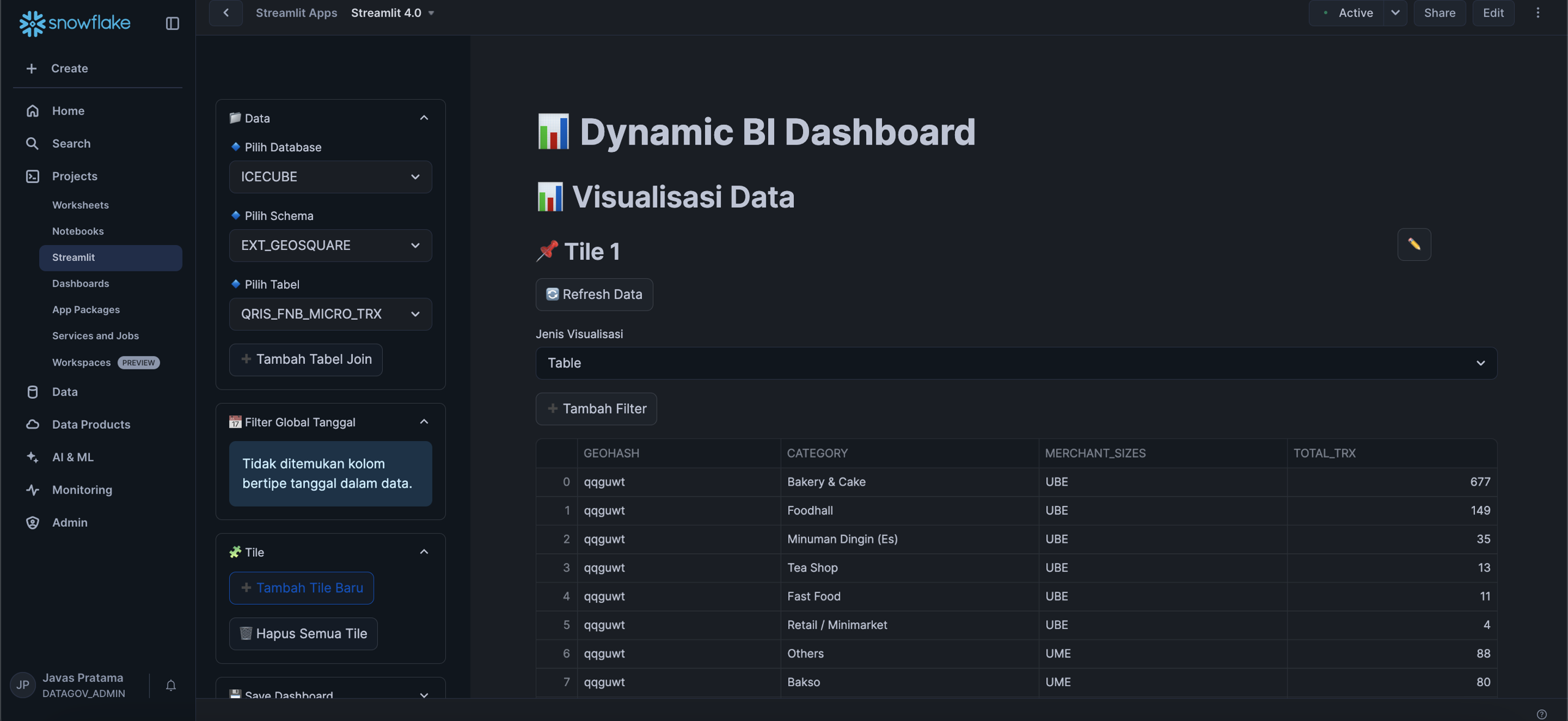Screen dimensions: 1568x721
Task: Open Worksheets in Projects menu
Action: coord(80,205)
